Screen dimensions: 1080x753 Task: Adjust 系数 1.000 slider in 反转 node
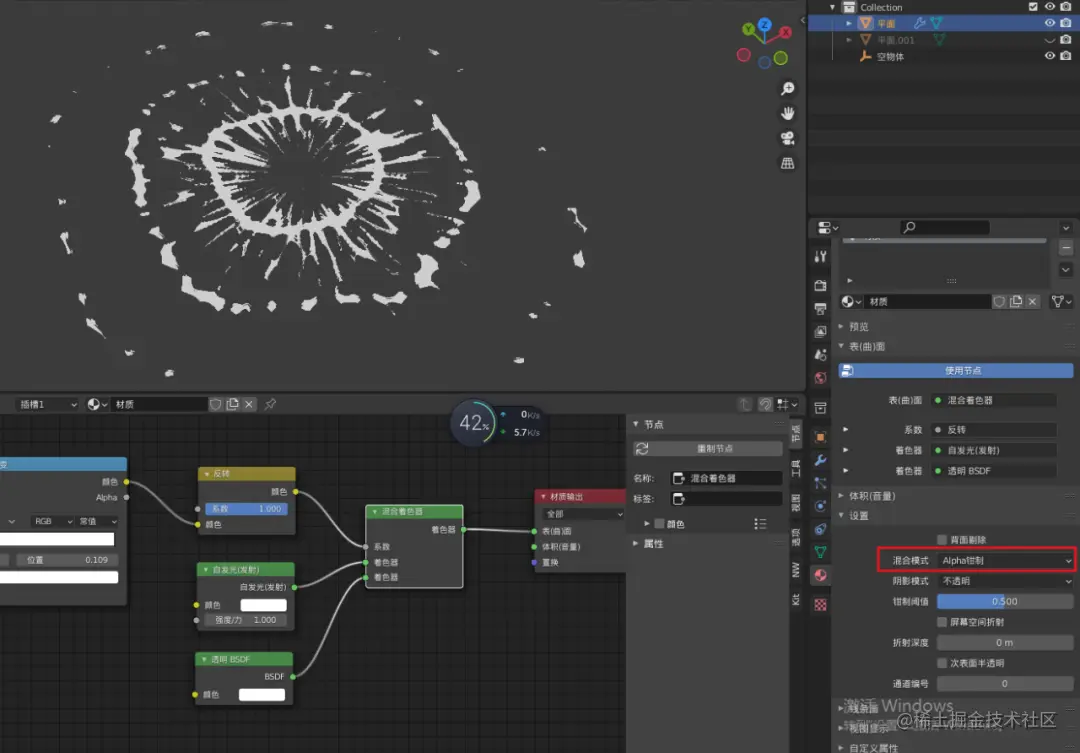click(x=246, y=508)
